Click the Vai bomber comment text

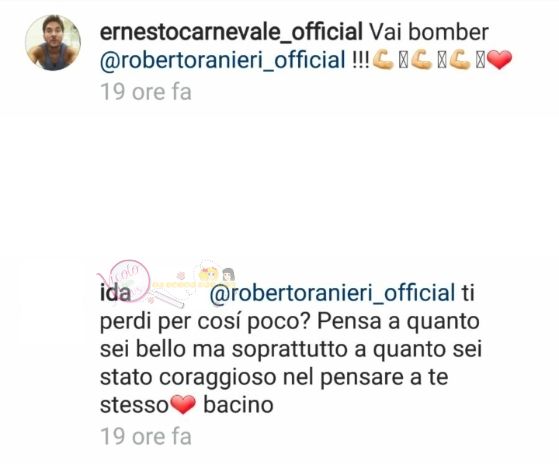[429, 32]
